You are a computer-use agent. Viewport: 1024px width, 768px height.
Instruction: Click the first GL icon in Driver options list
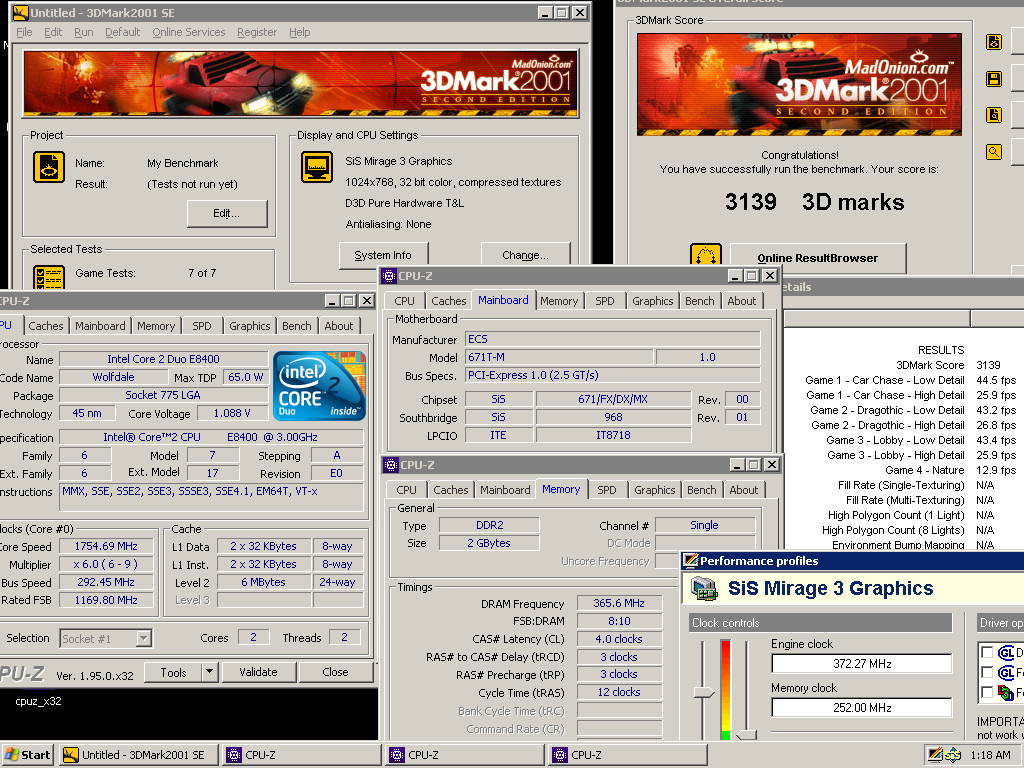[1006, 652]
